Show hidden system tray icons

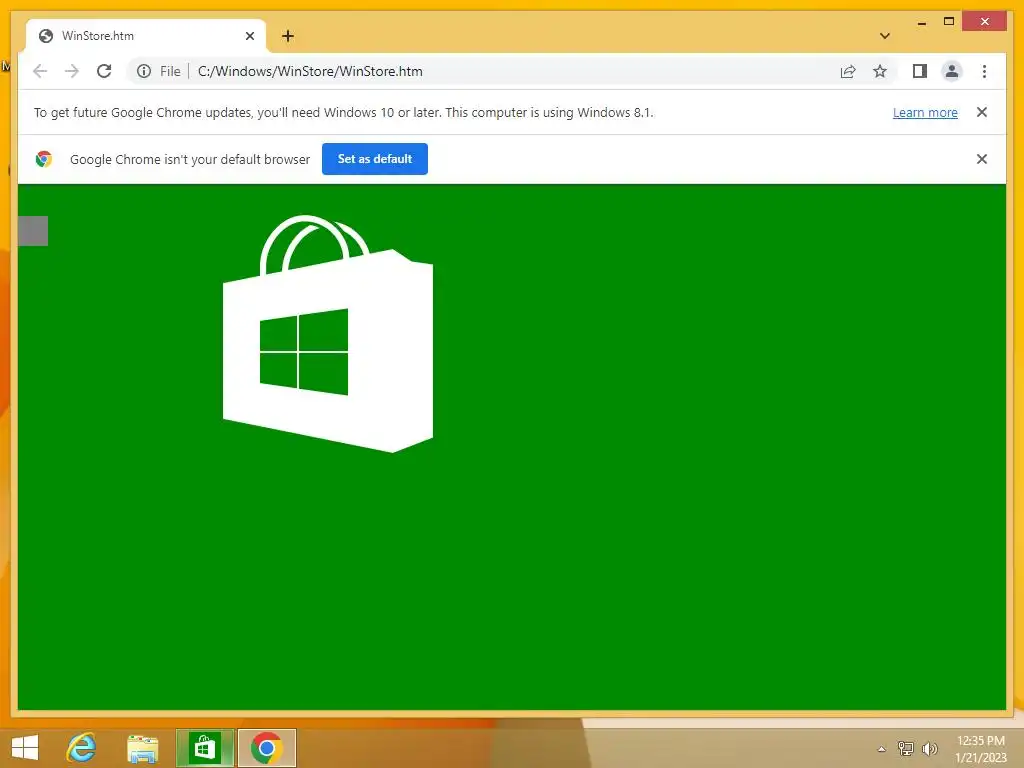(881, 749)
